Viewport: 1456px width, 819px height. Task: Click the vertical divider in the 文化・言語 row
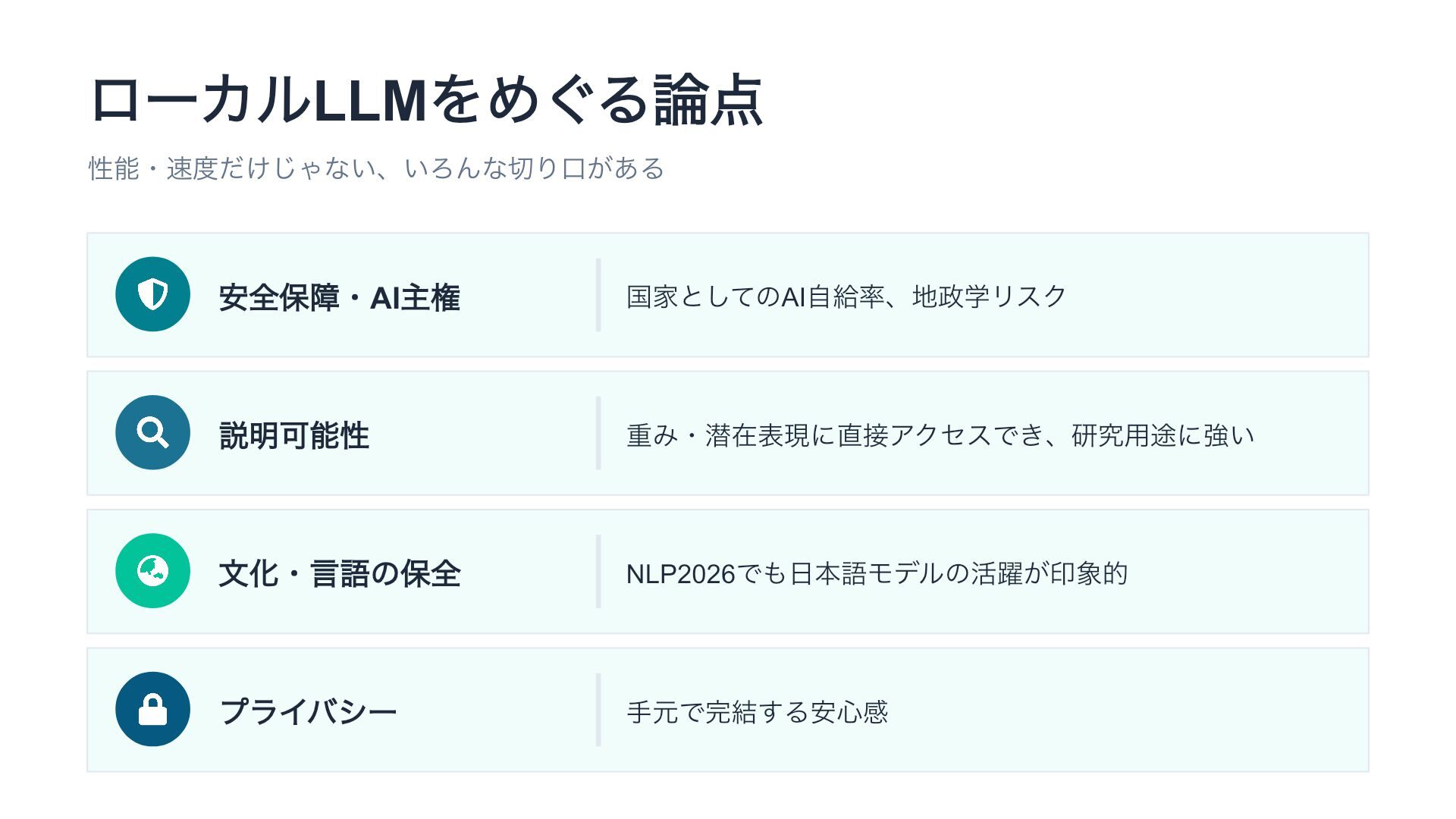(x=598, y=572)
